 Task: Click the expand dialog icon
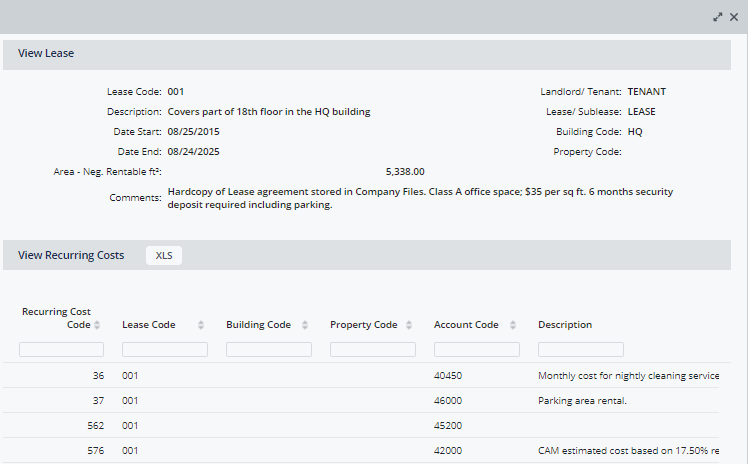click(717, 17)
